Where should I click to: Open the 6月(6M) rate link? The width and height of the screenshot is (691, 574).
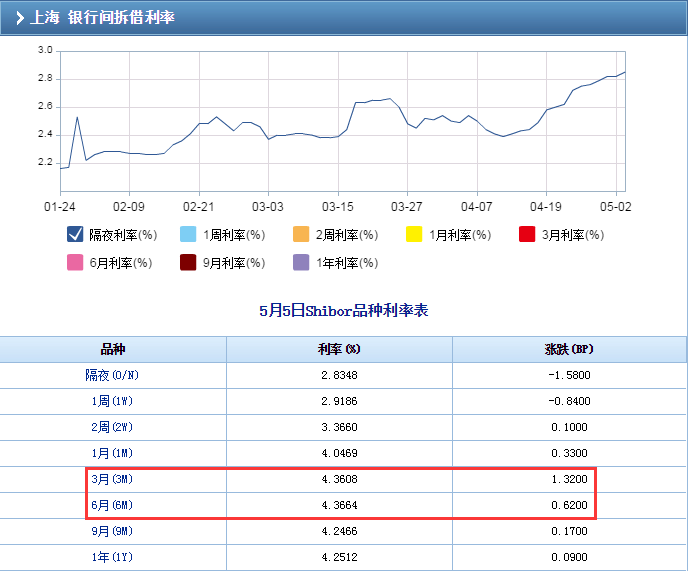pos(112,505)
